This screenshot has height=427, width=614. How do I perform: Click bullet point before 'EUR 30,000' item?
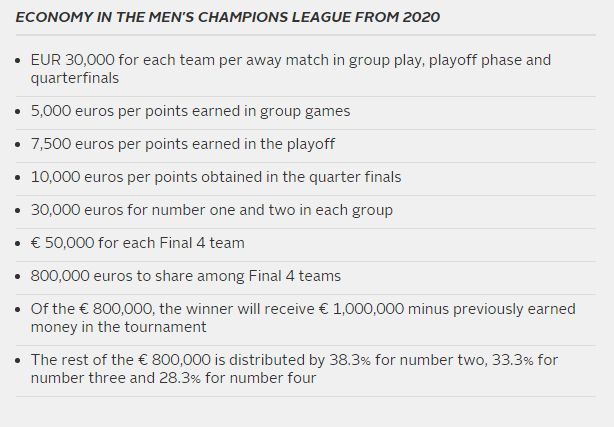click(x=17, y=61)
